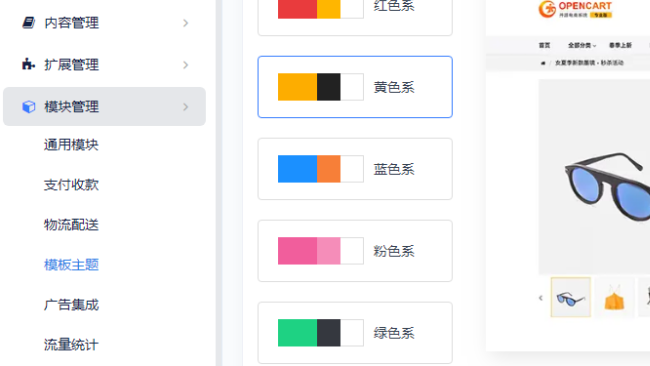Expand the 内容管理 menu chevron
This screenshot has height=366, width=650.
[x=185, y=23]
